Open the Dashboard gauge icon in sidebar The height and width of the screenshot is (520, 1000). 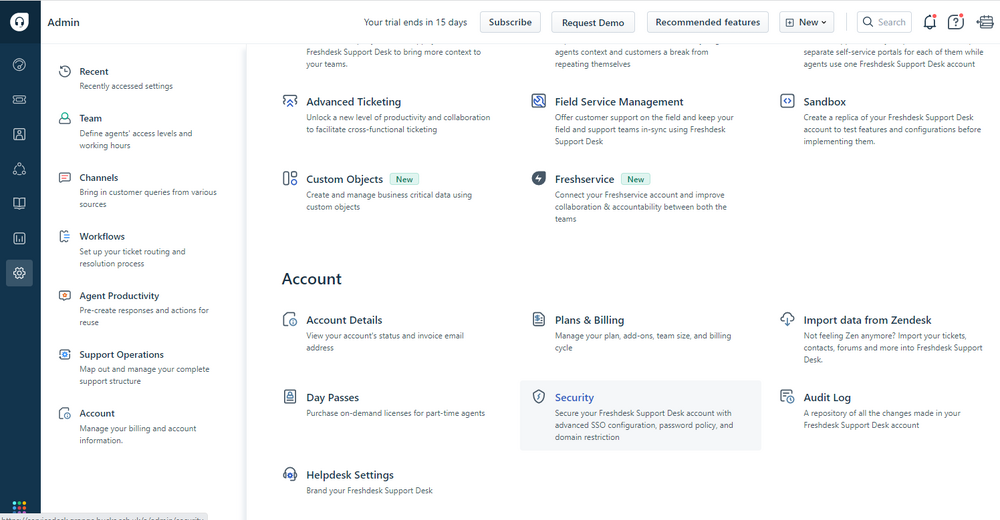click(x=20, y=64)
